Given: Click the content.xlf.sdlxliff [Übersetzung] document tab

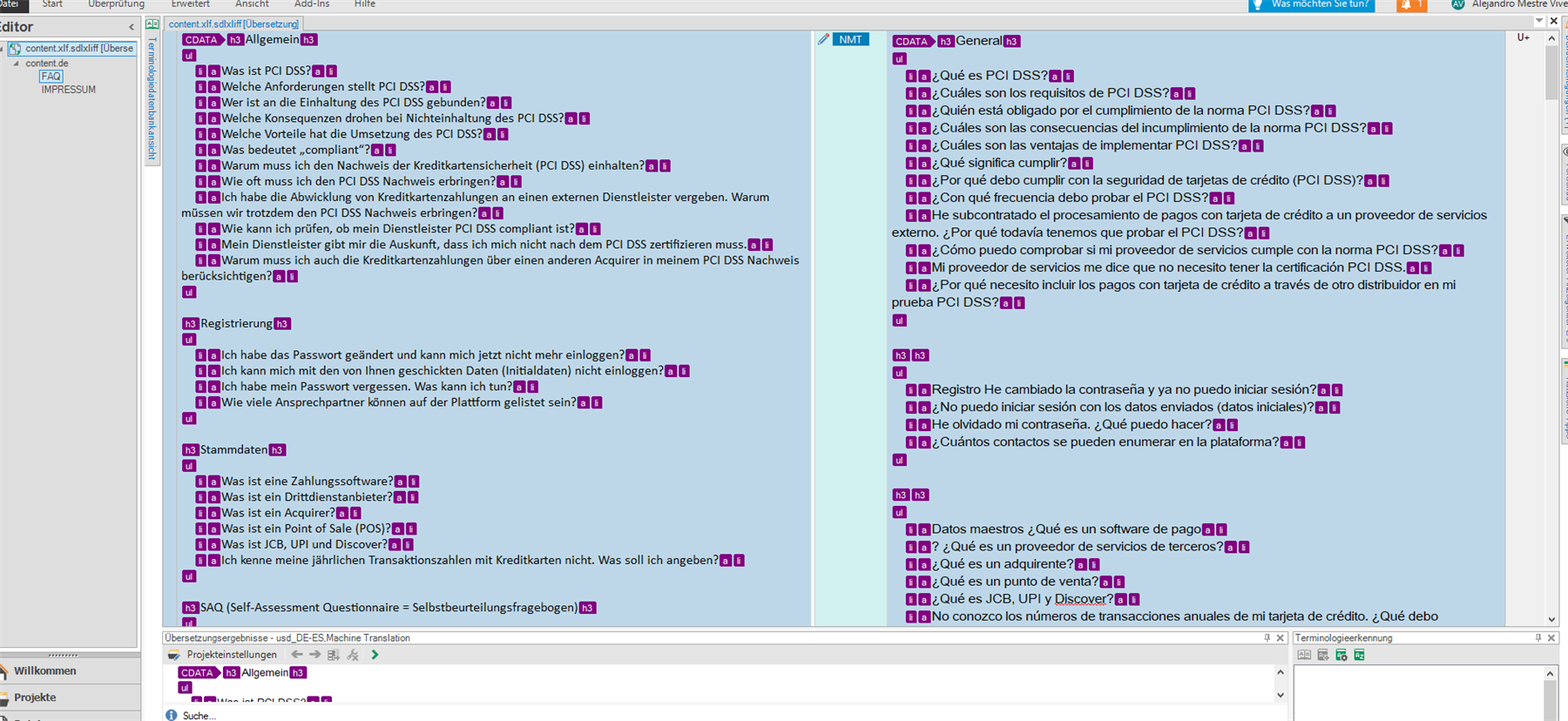Looking at the screenshot, I should coord(233,24).
